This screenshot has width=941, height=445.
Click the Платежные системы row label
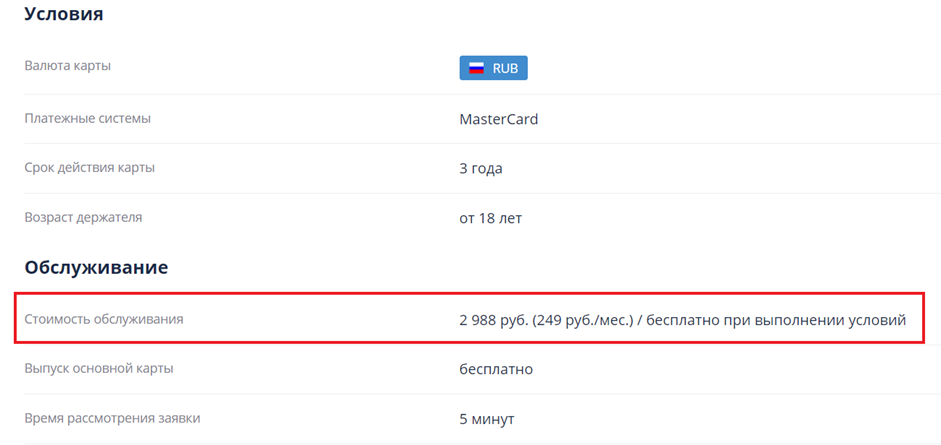[88, 118]
